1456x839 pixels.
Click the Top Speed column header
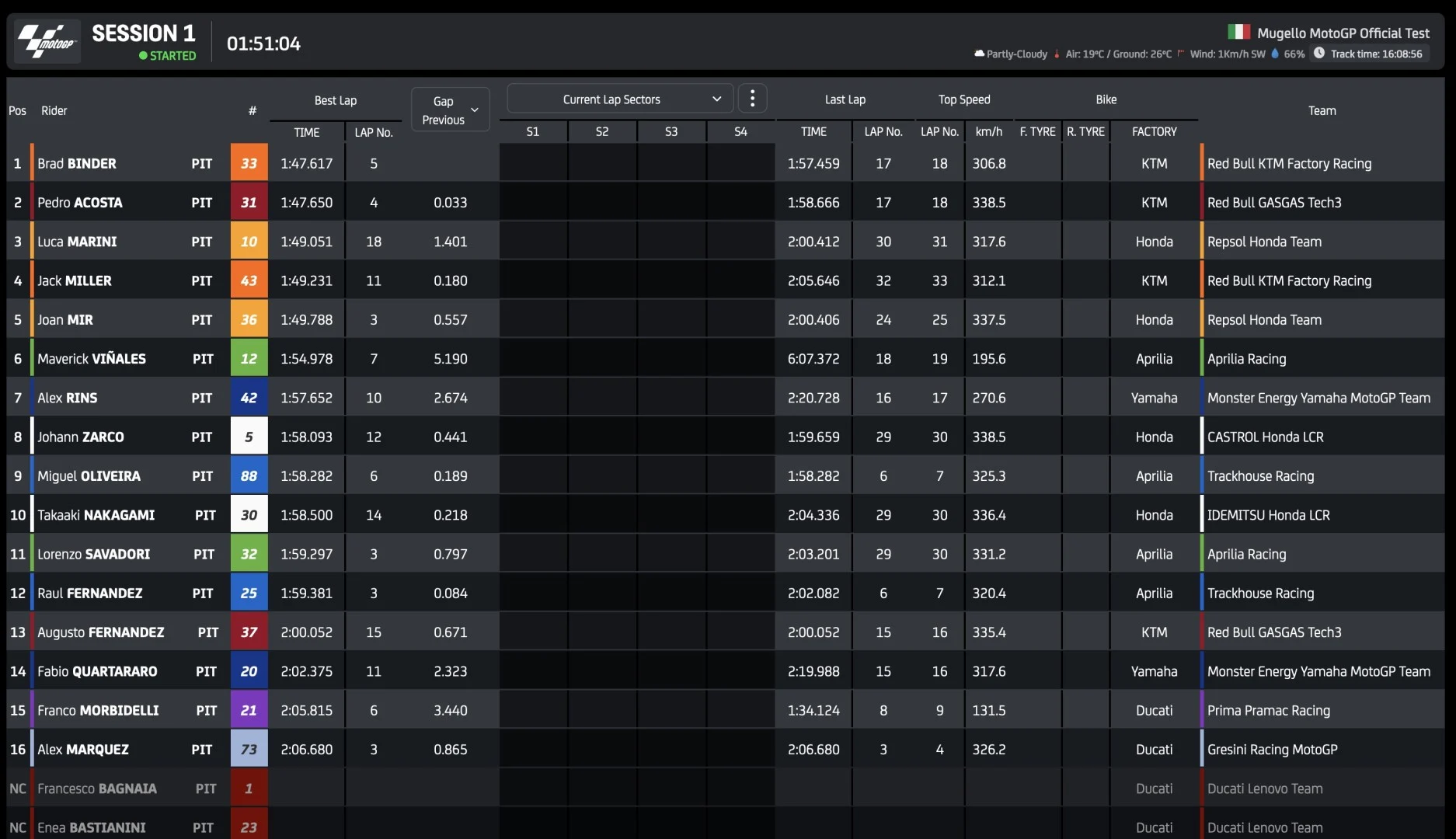(963, 99)
